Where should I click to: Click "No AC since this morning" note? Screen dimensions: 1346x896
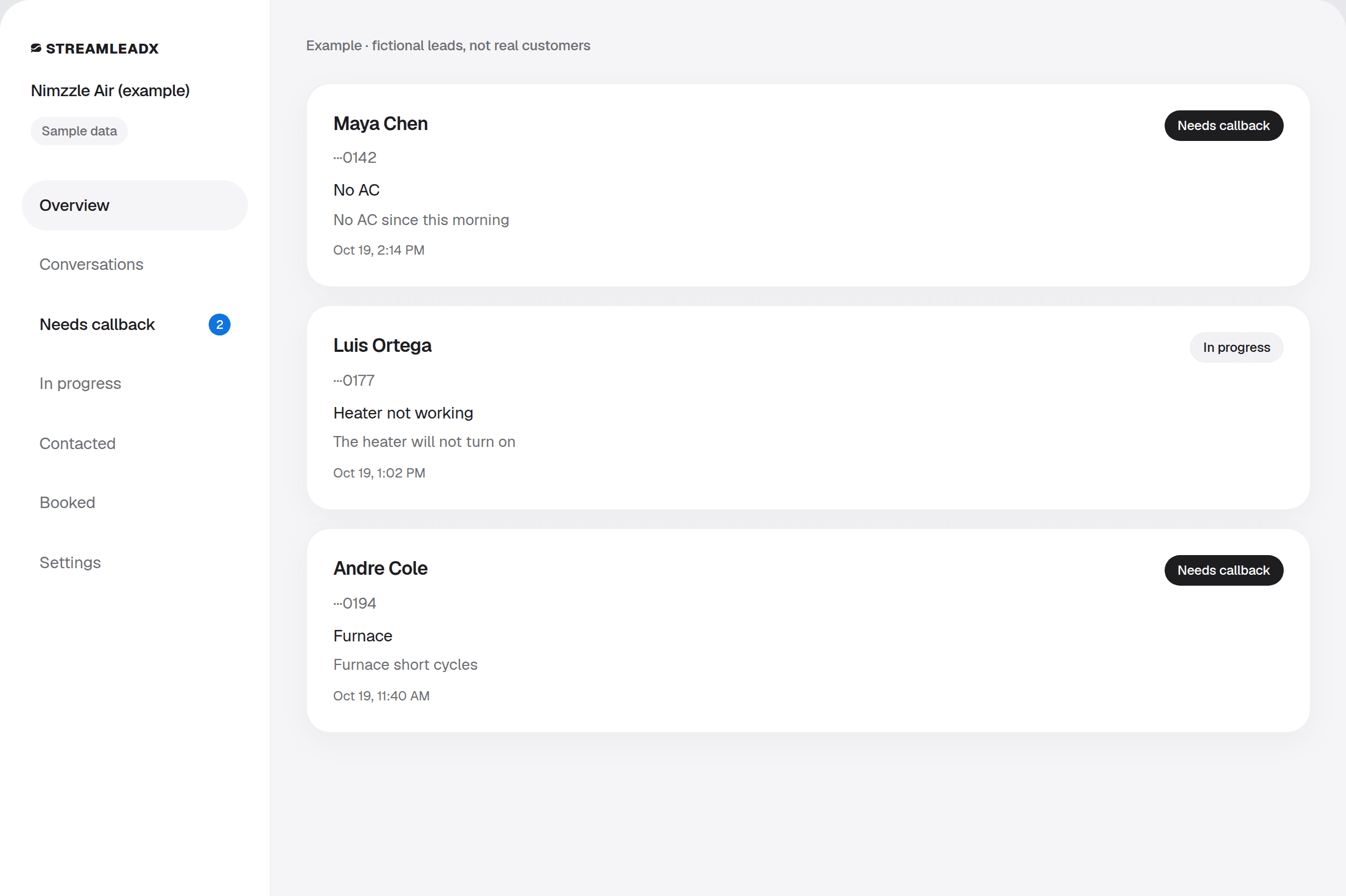click(x=421, y=220)
